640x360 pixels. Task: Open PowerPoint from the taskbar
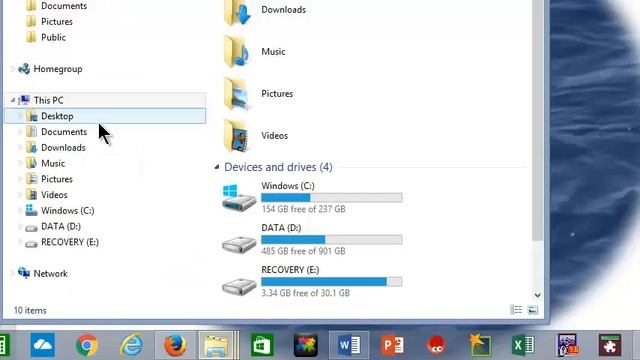[393, 345]
